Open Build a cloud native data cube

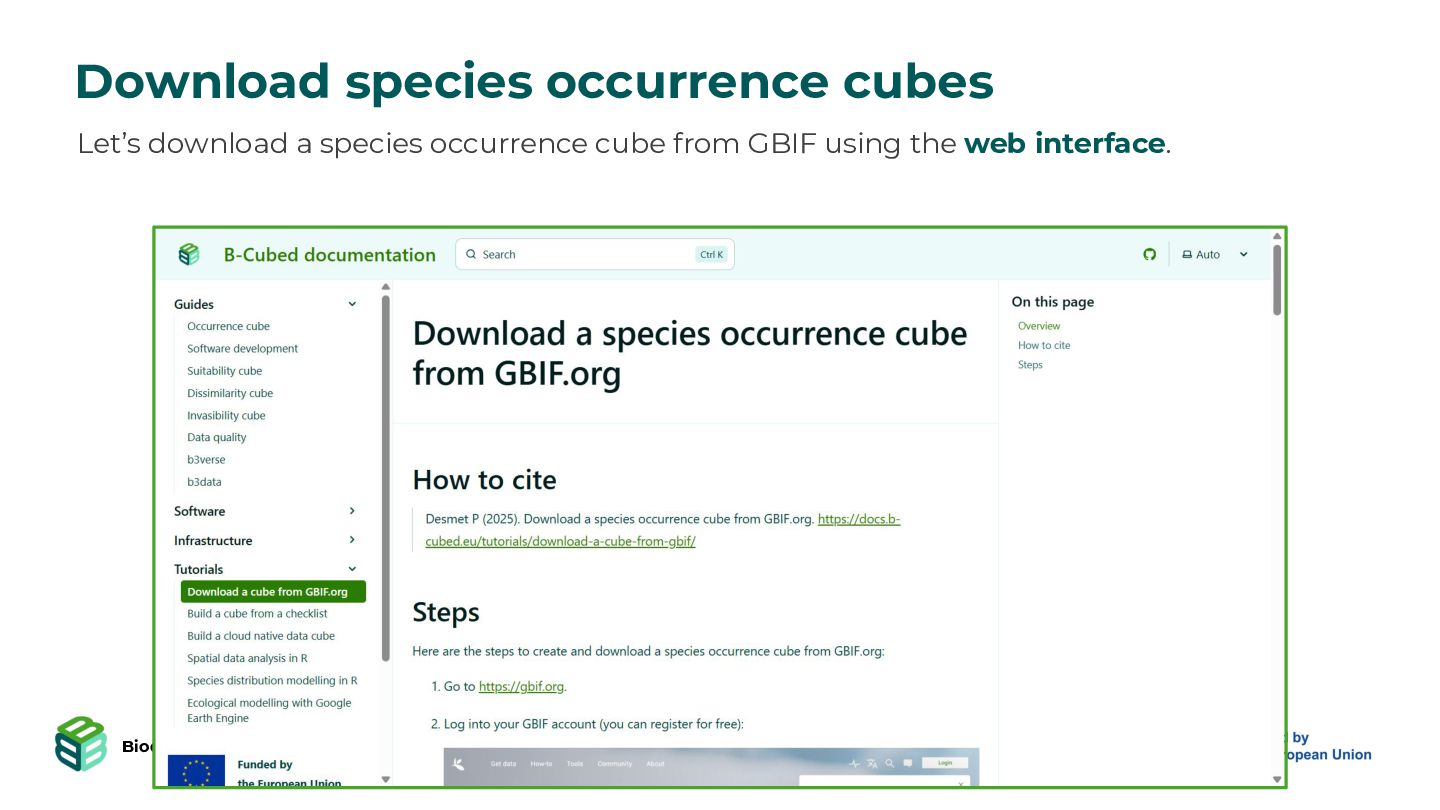click(x=261, y=636)
